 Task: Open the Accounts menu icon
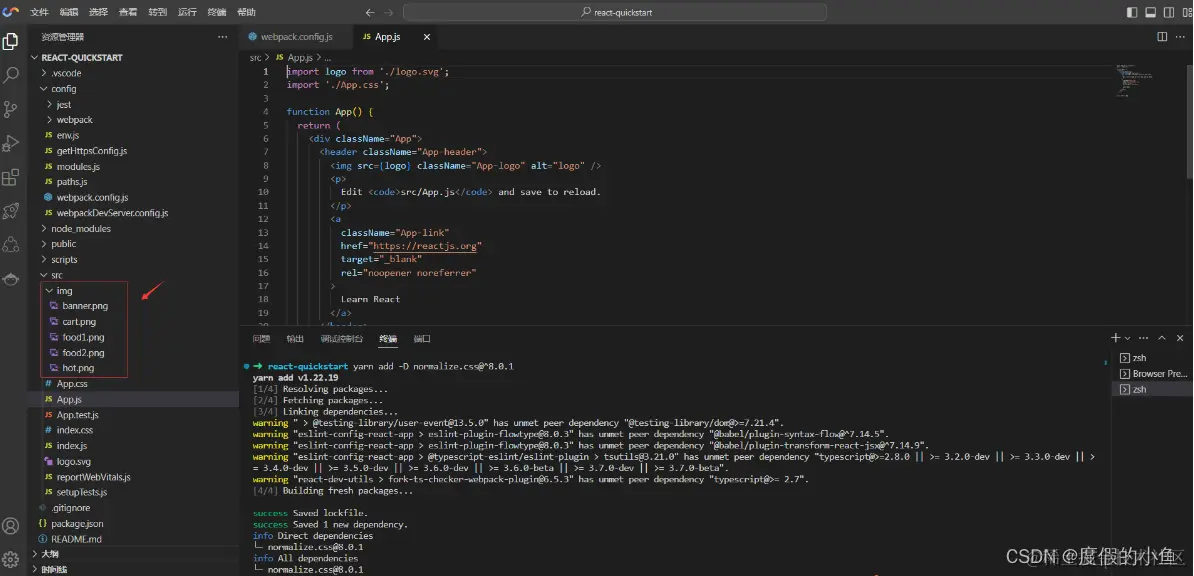pos(11,526)
